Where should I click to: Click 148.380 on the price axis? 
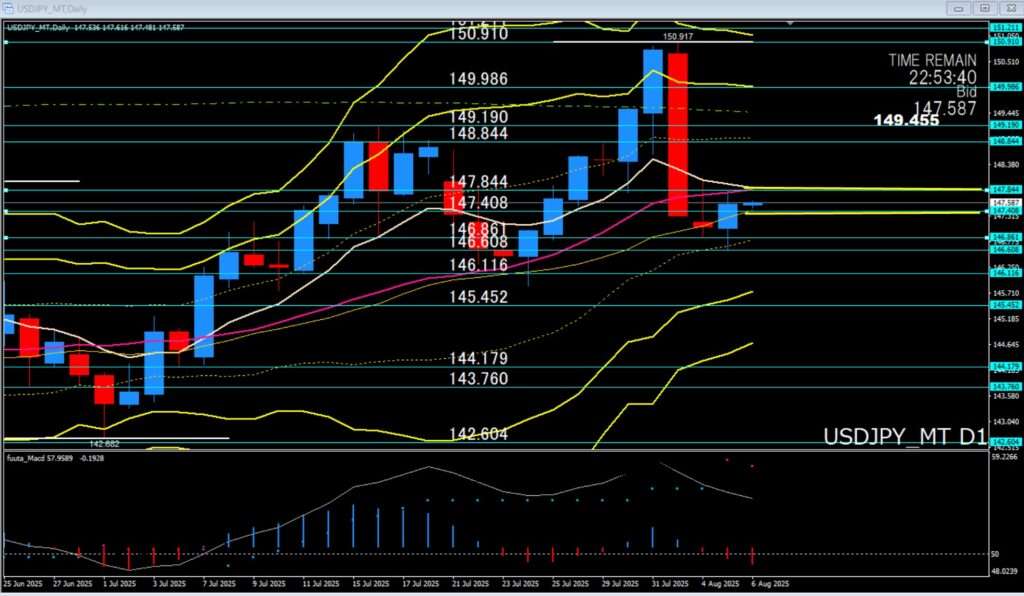tap(1006, 165)
